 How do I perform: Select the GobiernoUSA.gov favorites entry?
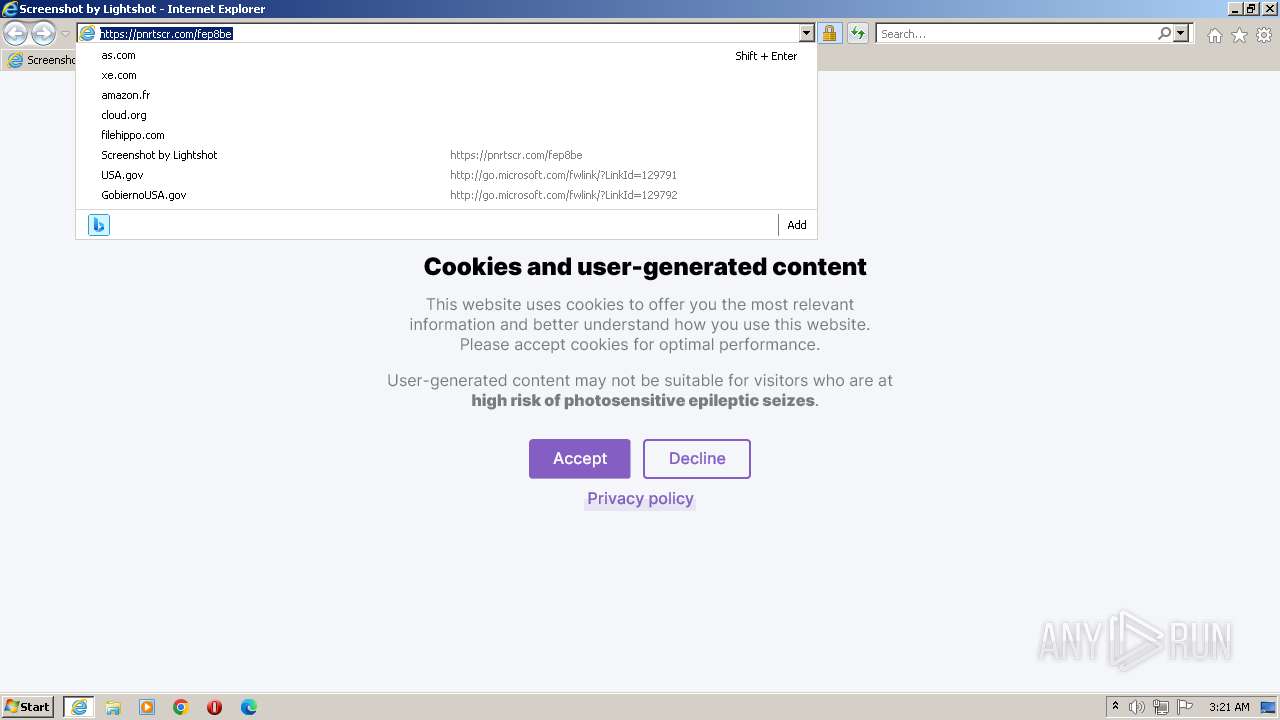coord(446,195)
